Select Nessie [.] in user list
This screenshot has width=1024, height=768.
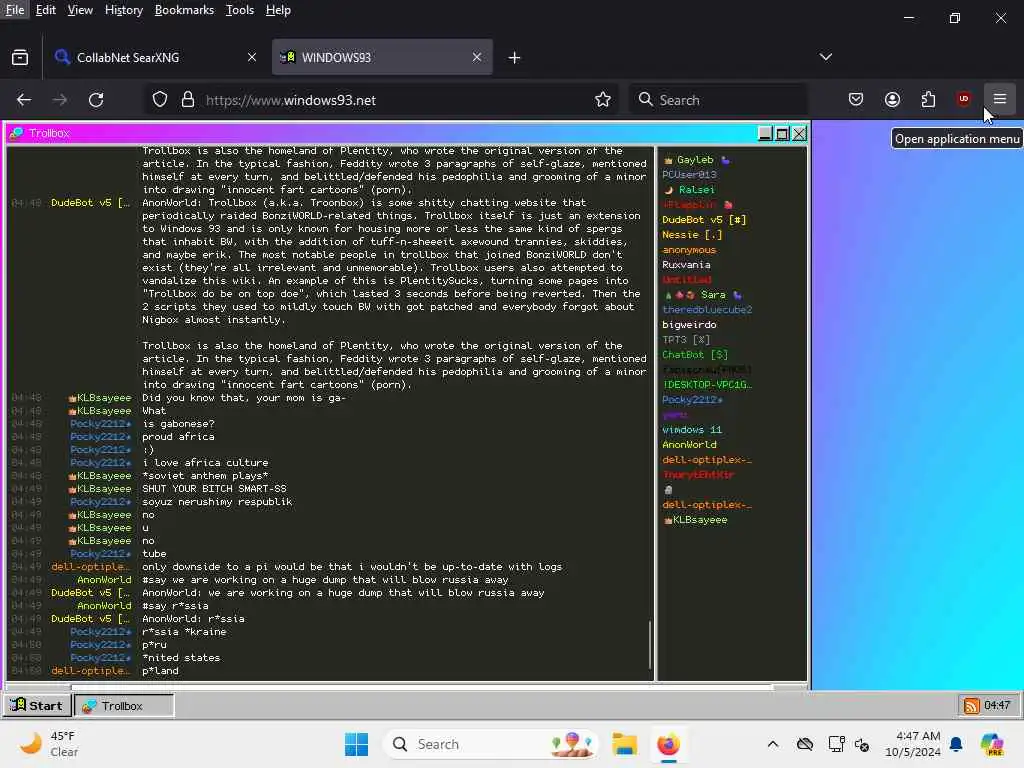pos(692,234)
